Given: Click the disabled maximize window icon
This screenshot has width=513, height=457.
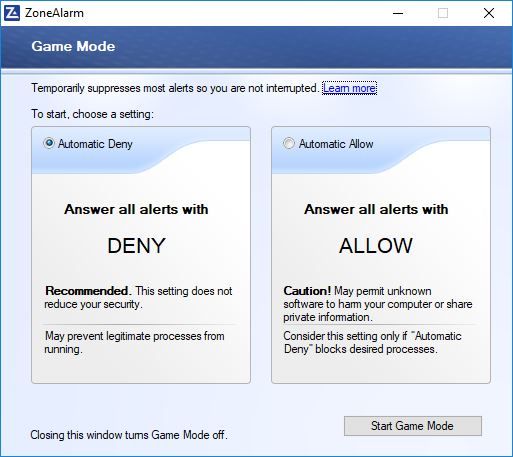Looking at the screenshot, I should pos(443,13).
